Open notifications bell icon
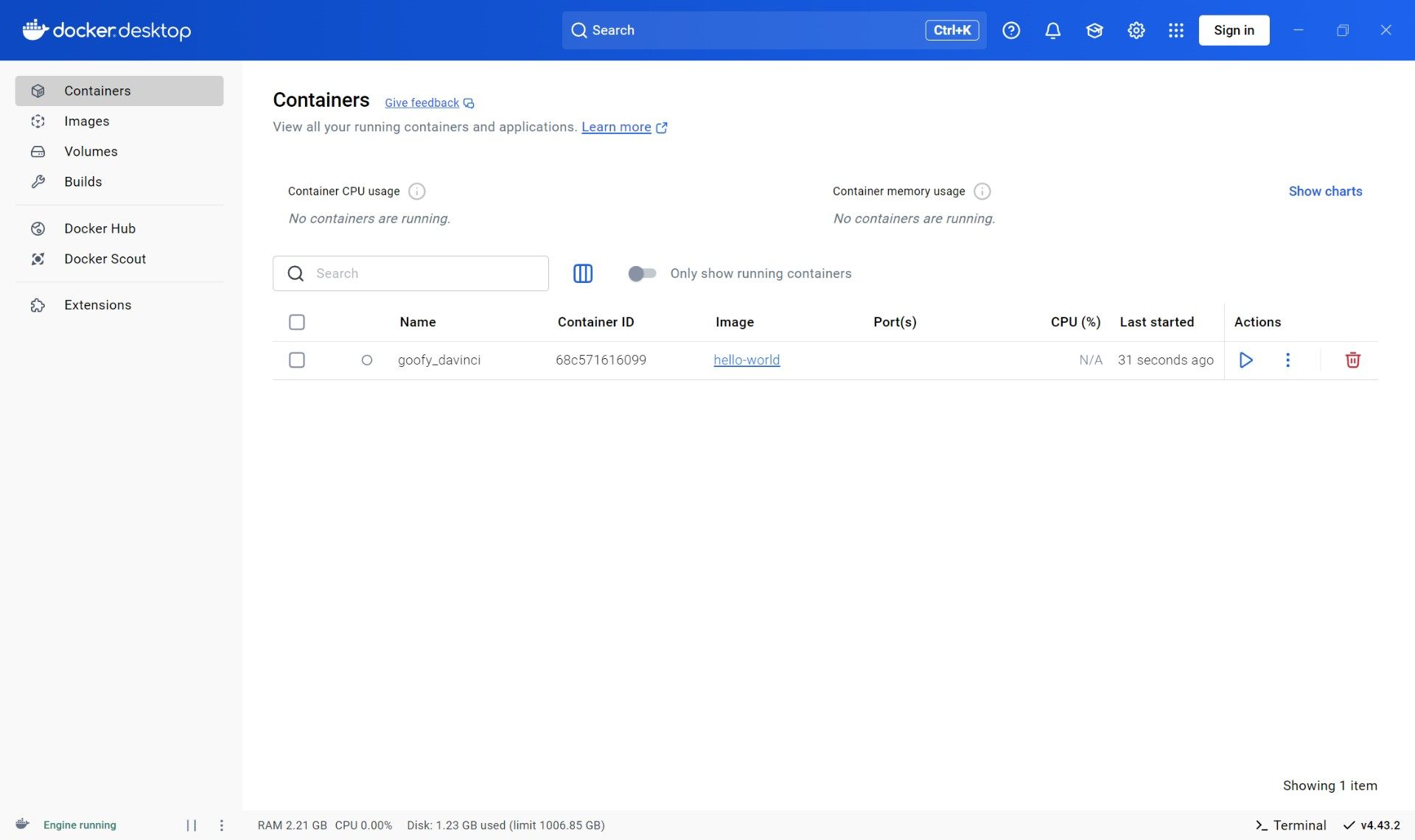Screen dimensions: 1415x840 1052,30
